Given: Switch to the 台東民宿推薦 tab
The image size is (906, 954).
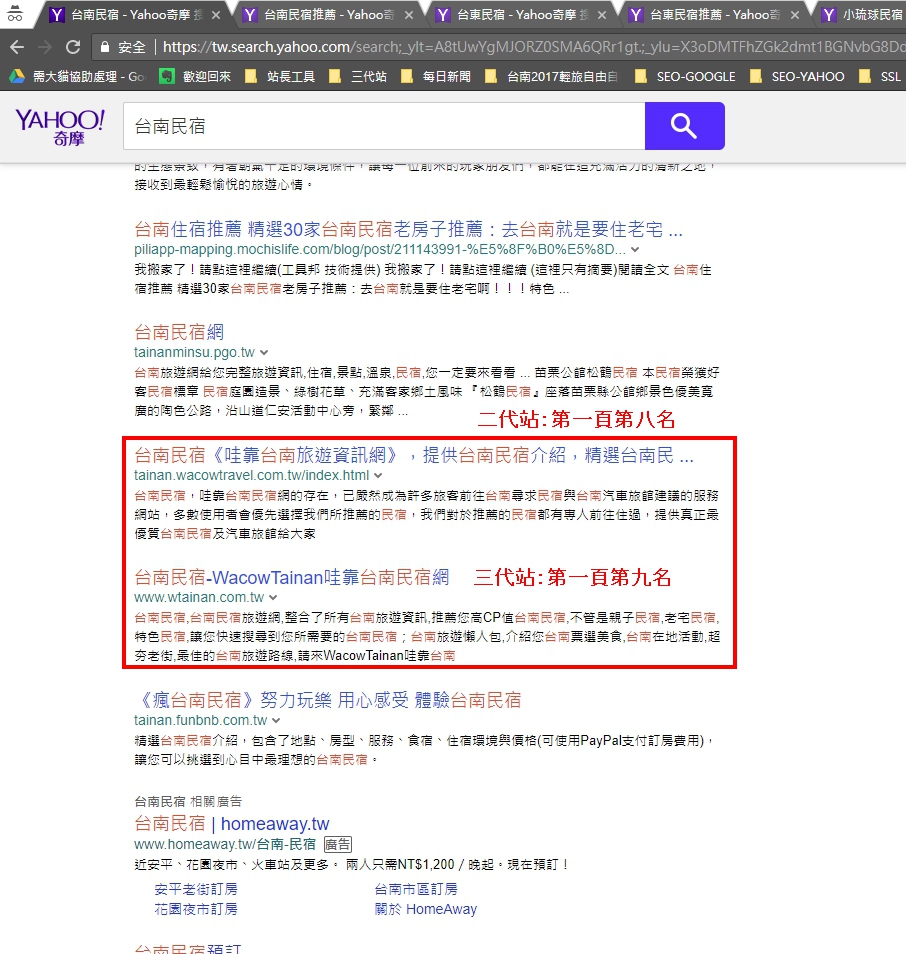Looking at the screenshot, I should (x=714, y=15).
